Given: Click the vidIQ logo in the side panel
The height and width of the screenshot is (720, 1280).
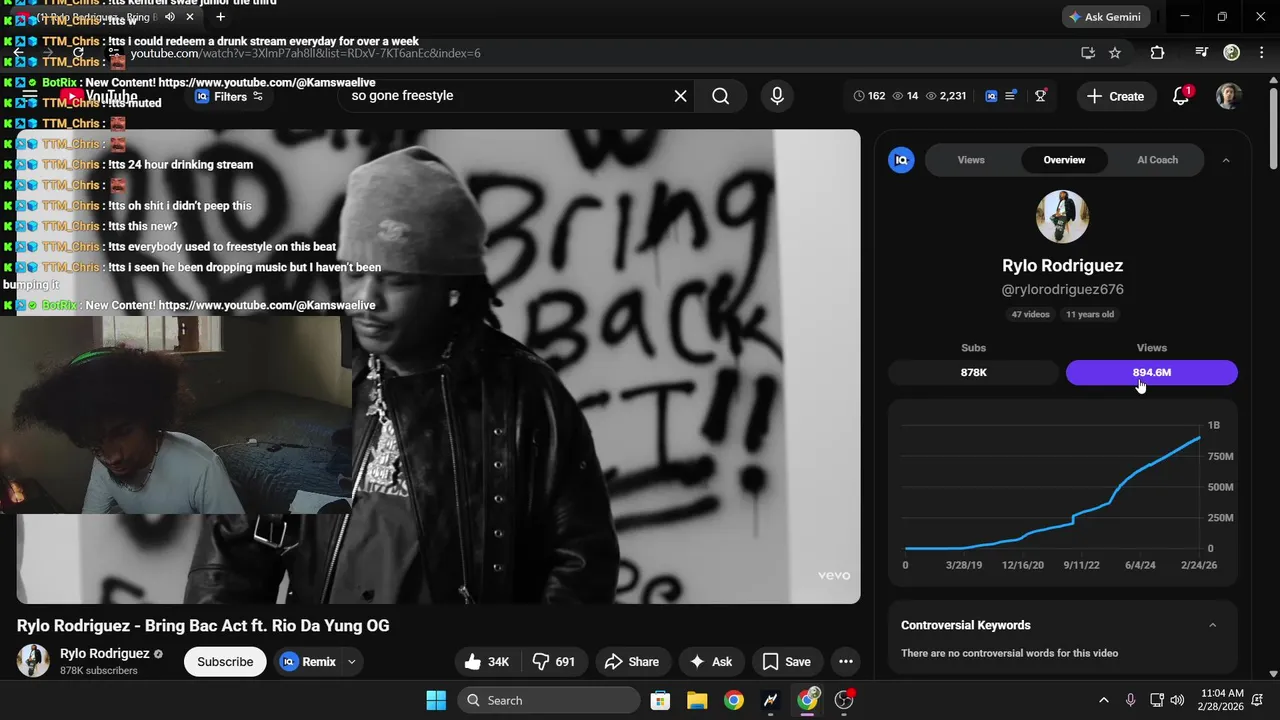Looking at the screenshot, I should coord(901,160).
